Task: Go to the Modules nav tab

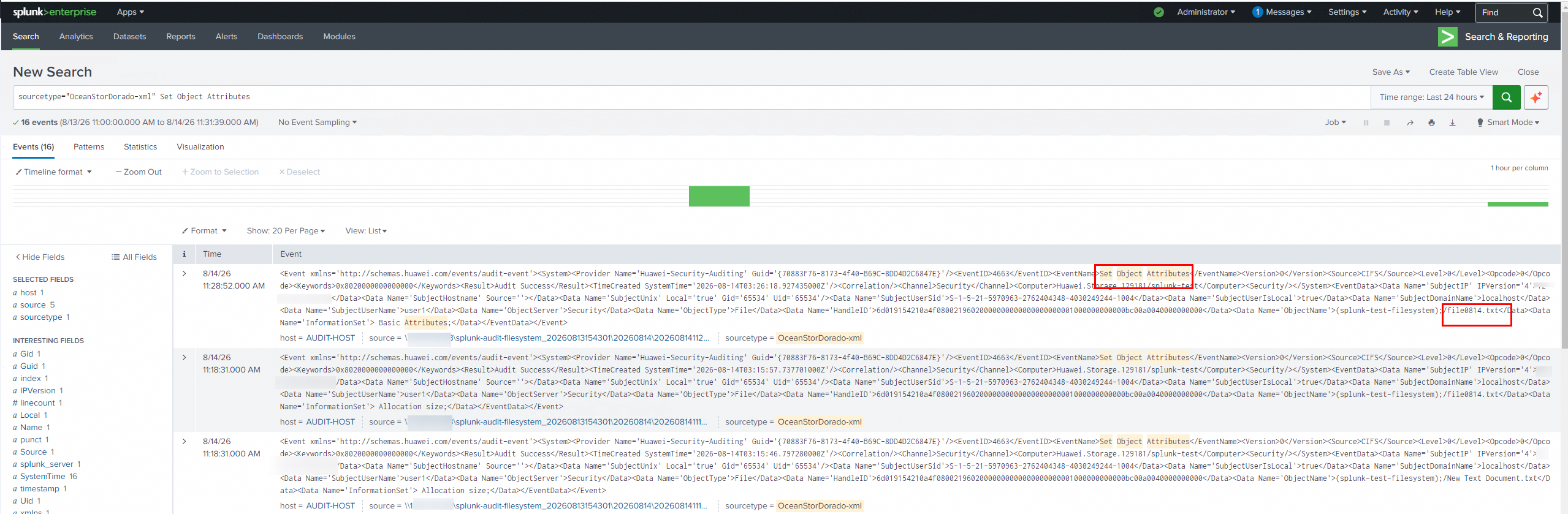Action: tap(339, 37)
